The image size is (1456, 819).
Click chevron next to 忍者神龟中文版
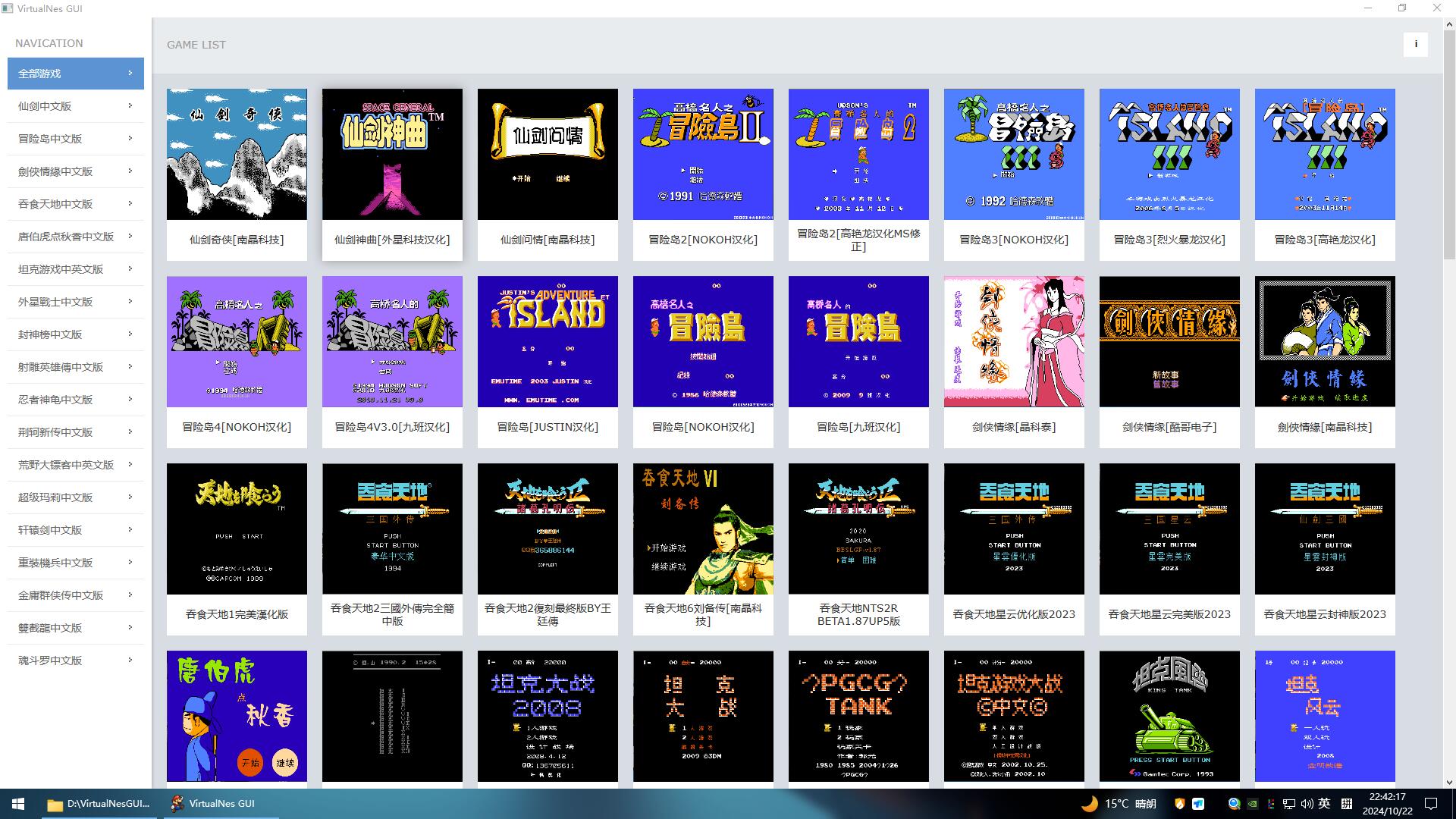(130, 399)
